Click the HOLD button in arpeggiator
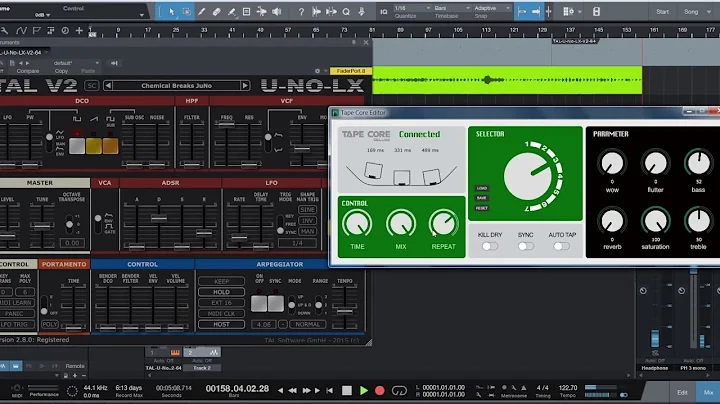Image resolution: width=720 pixels, height=404 pixels. (221, 292)
